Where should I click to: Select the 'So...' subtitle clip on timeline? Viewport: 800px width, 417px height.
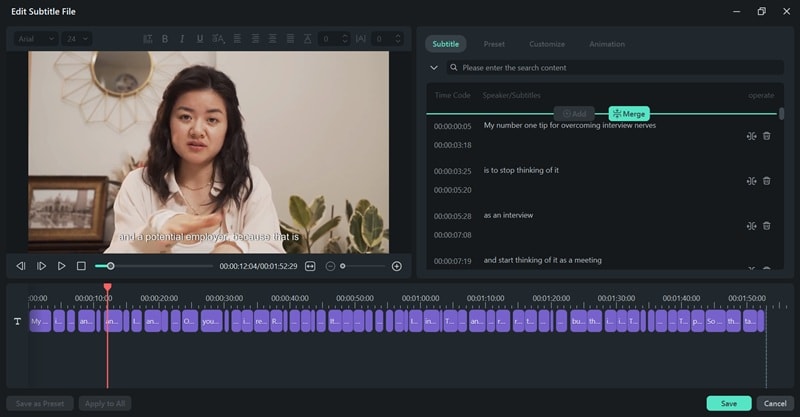715,321
